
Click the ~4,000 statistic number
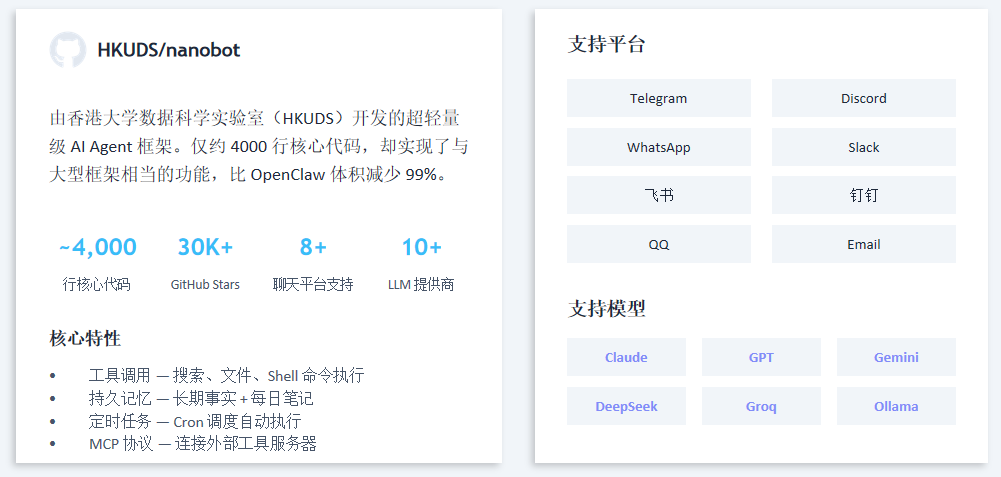pyautogui.click(x=98, y=247)
